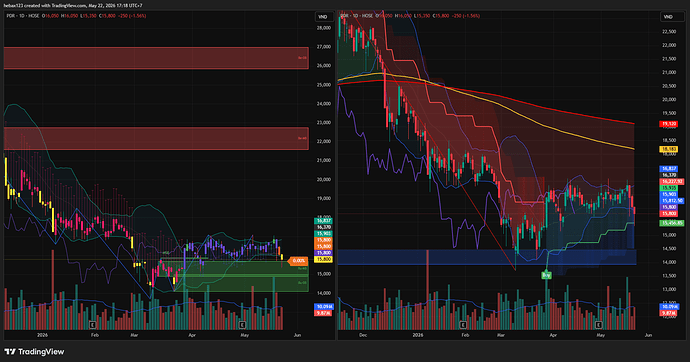Click the teal 16,837 tag on left chart axis
This screenshot has width=690, height=362.
click(324, 221)
